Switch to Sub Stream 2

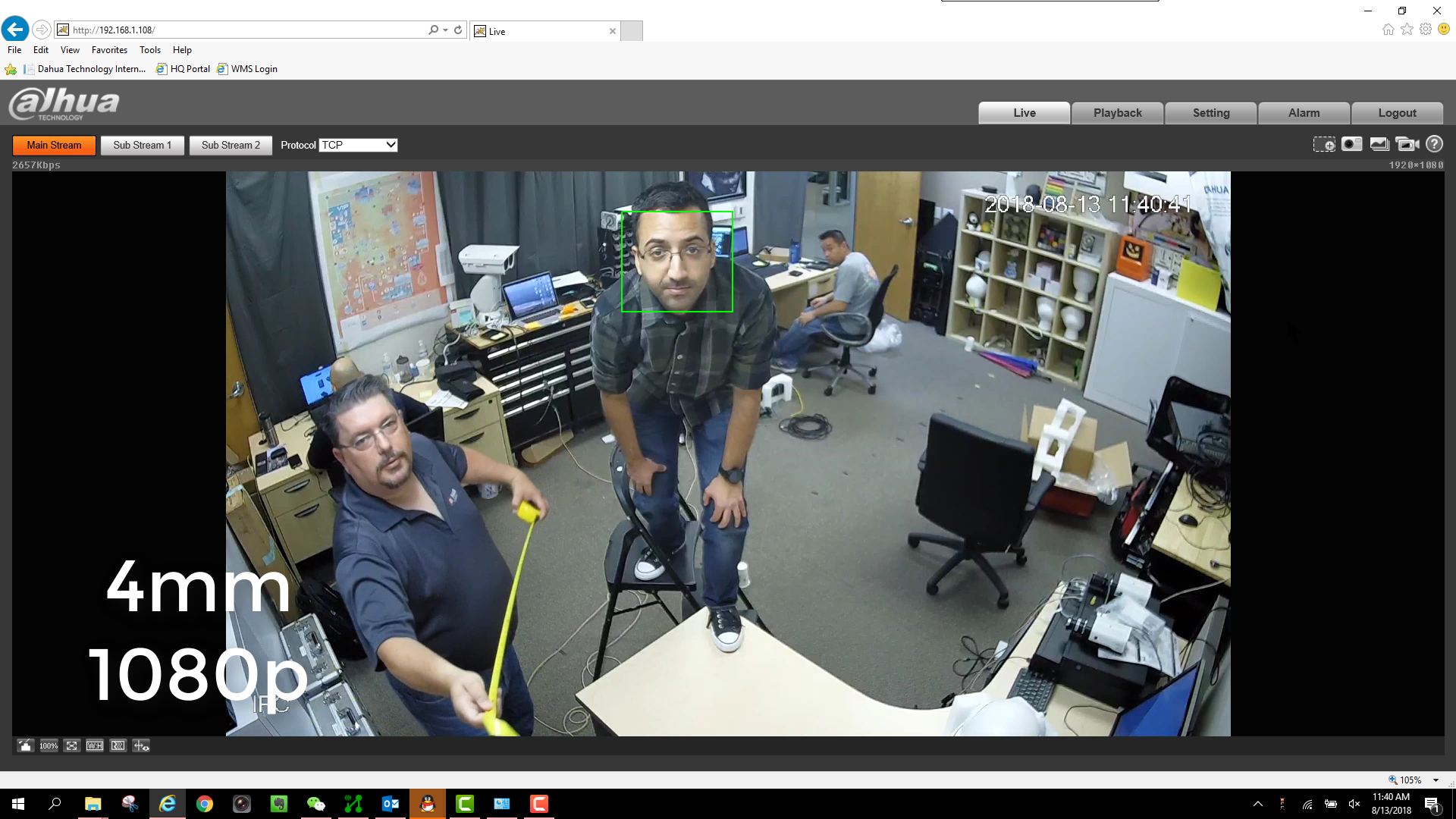(231, 145)
